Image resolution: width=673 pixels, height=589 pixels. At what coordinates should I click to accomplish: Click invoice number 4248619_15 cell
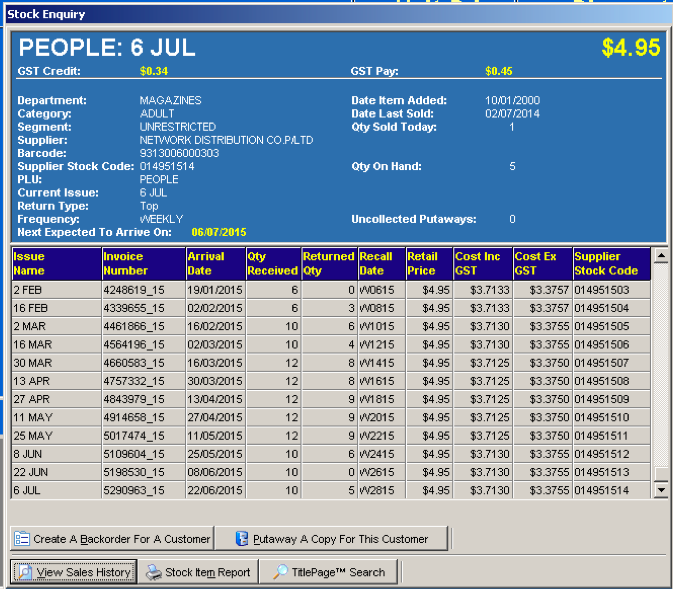tap(142, 289)
